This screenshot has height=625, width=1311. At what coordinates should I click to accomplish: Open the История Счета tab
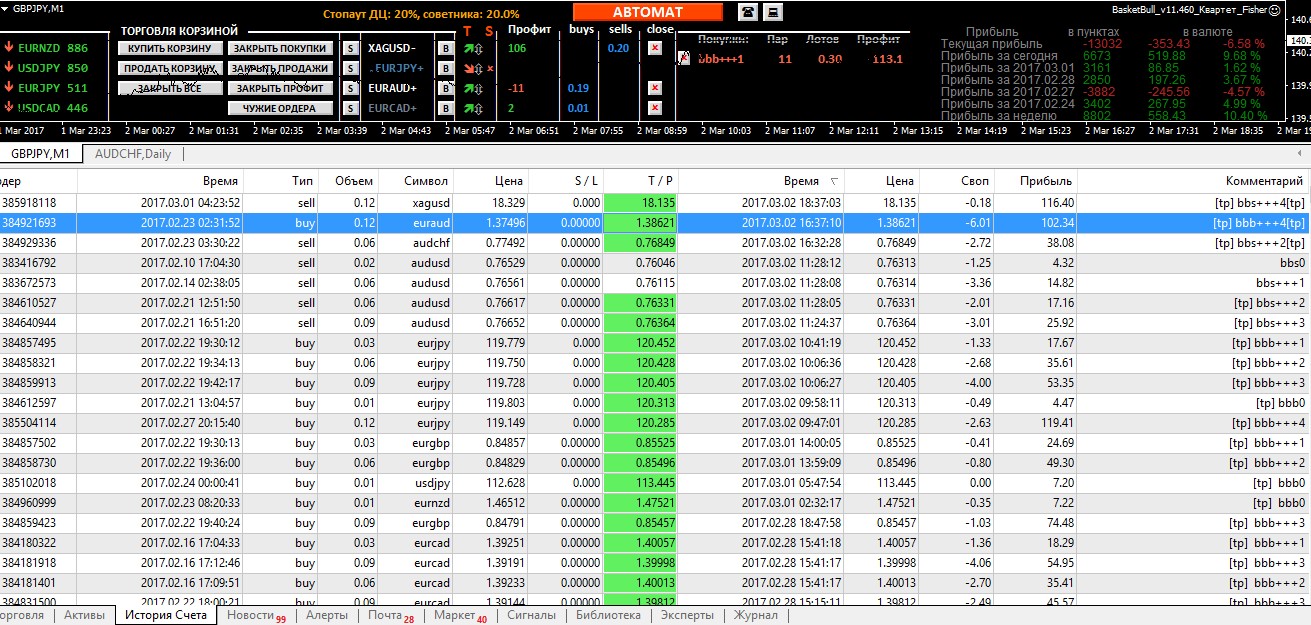coord(166,615)
